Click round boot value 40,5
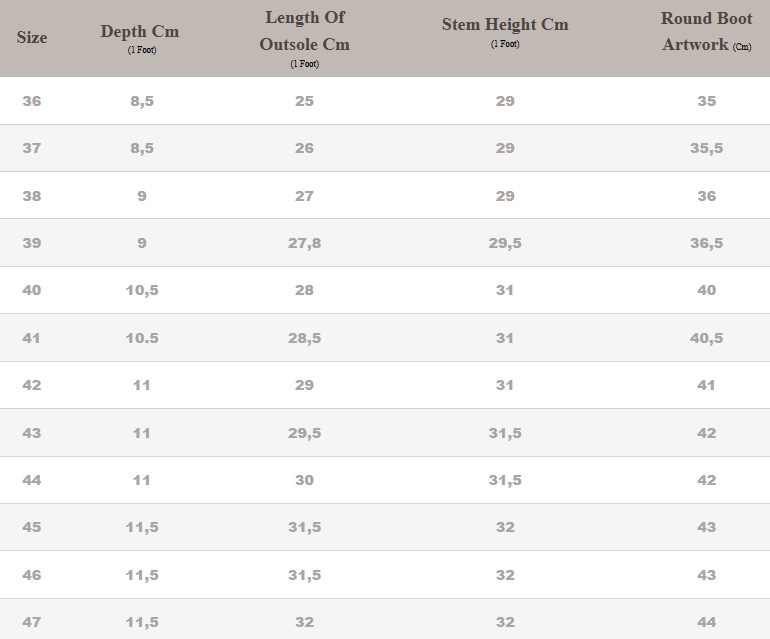The height and width of the screenshot is (639, 770). (707, 338)
